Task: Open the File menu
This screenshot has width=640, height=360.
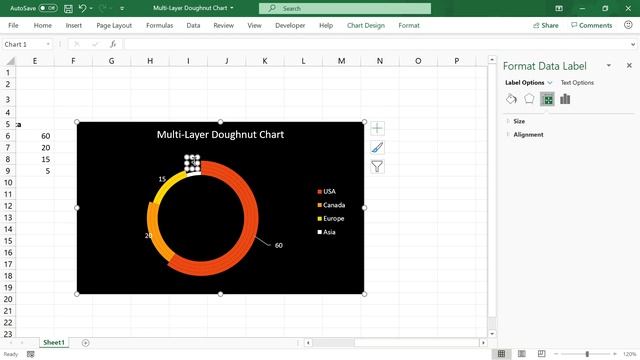Action: click(x=13, y=25)
